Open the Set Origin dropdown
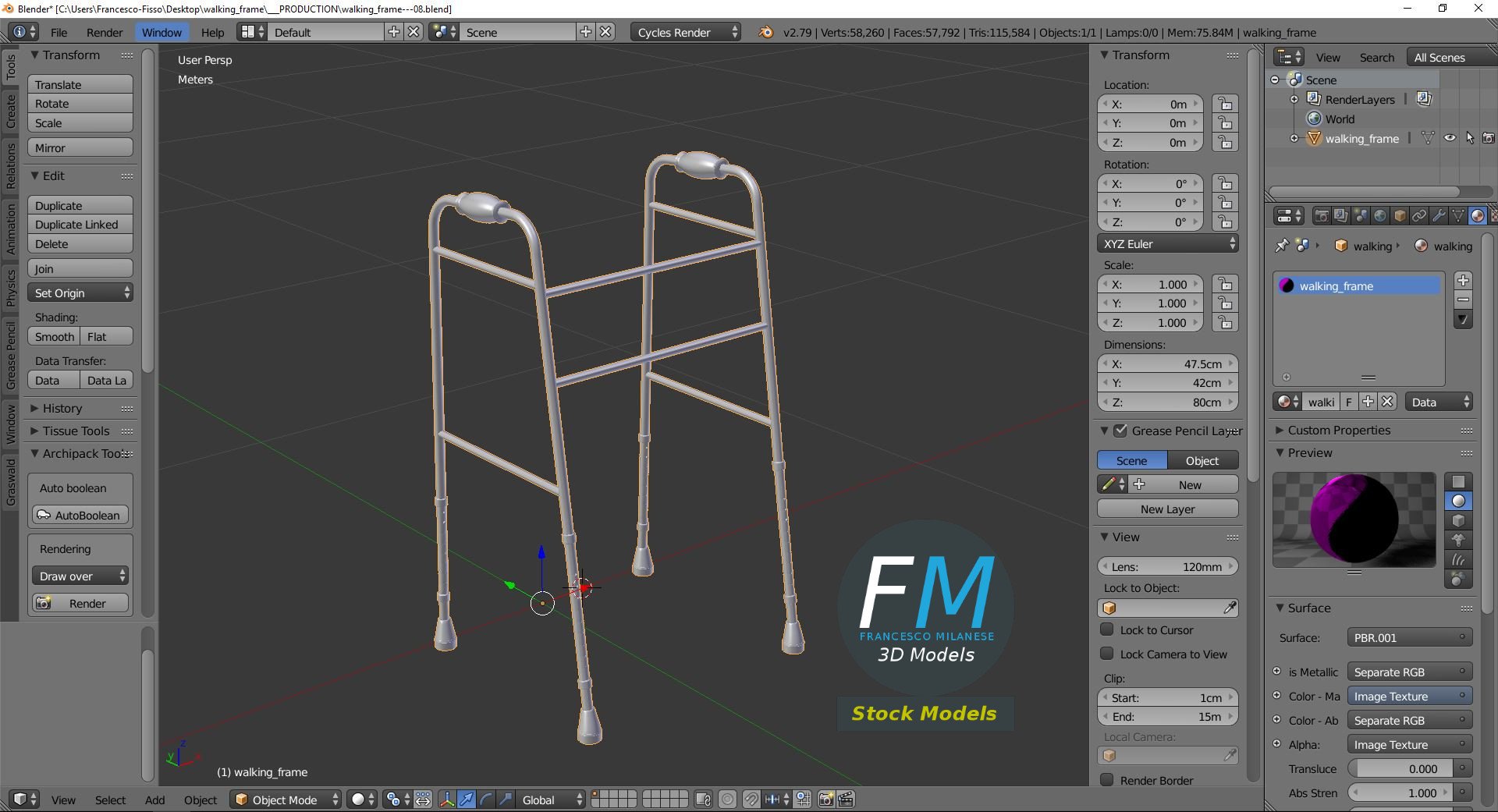The width and height of the screenshot is (1498, 812). pos(80,293)
